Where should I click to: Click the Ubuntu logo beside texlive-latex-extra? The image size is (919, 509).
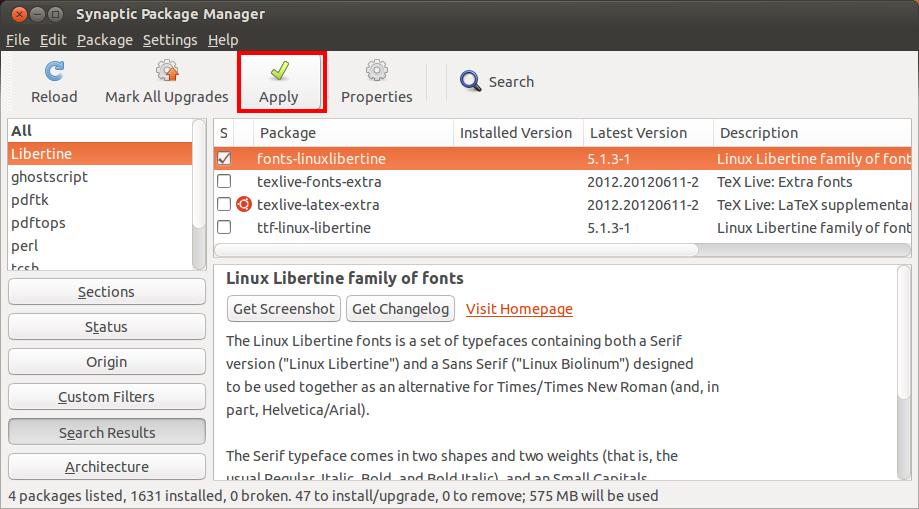point(243,205)
